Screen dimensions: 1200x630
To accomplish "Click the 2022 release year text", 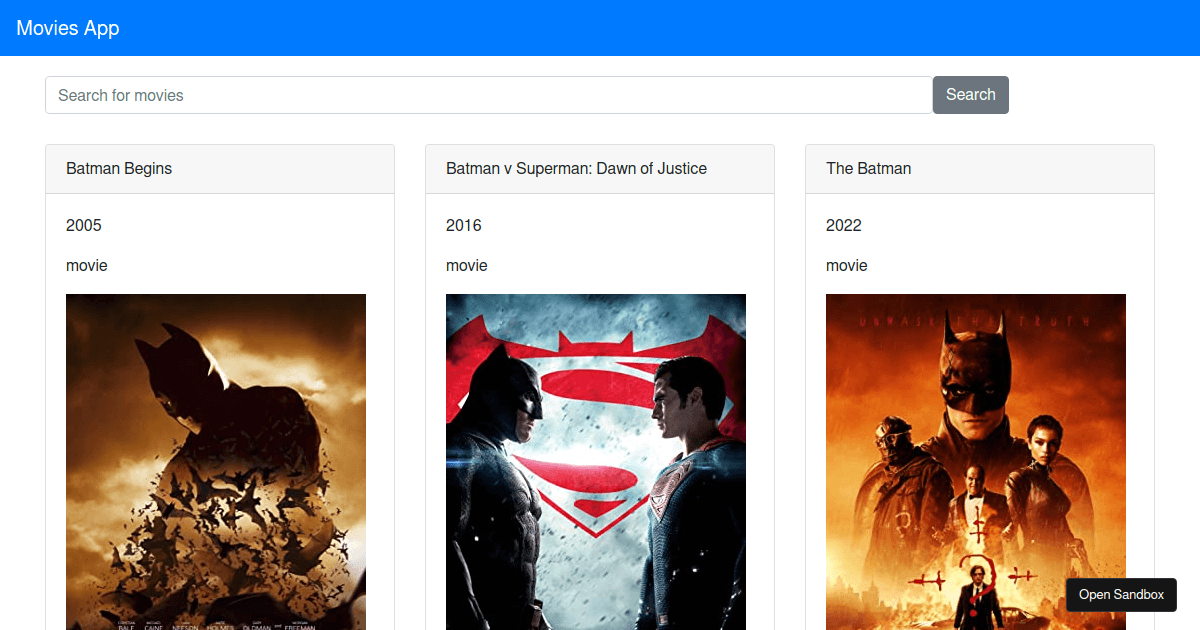I will 844,225.
